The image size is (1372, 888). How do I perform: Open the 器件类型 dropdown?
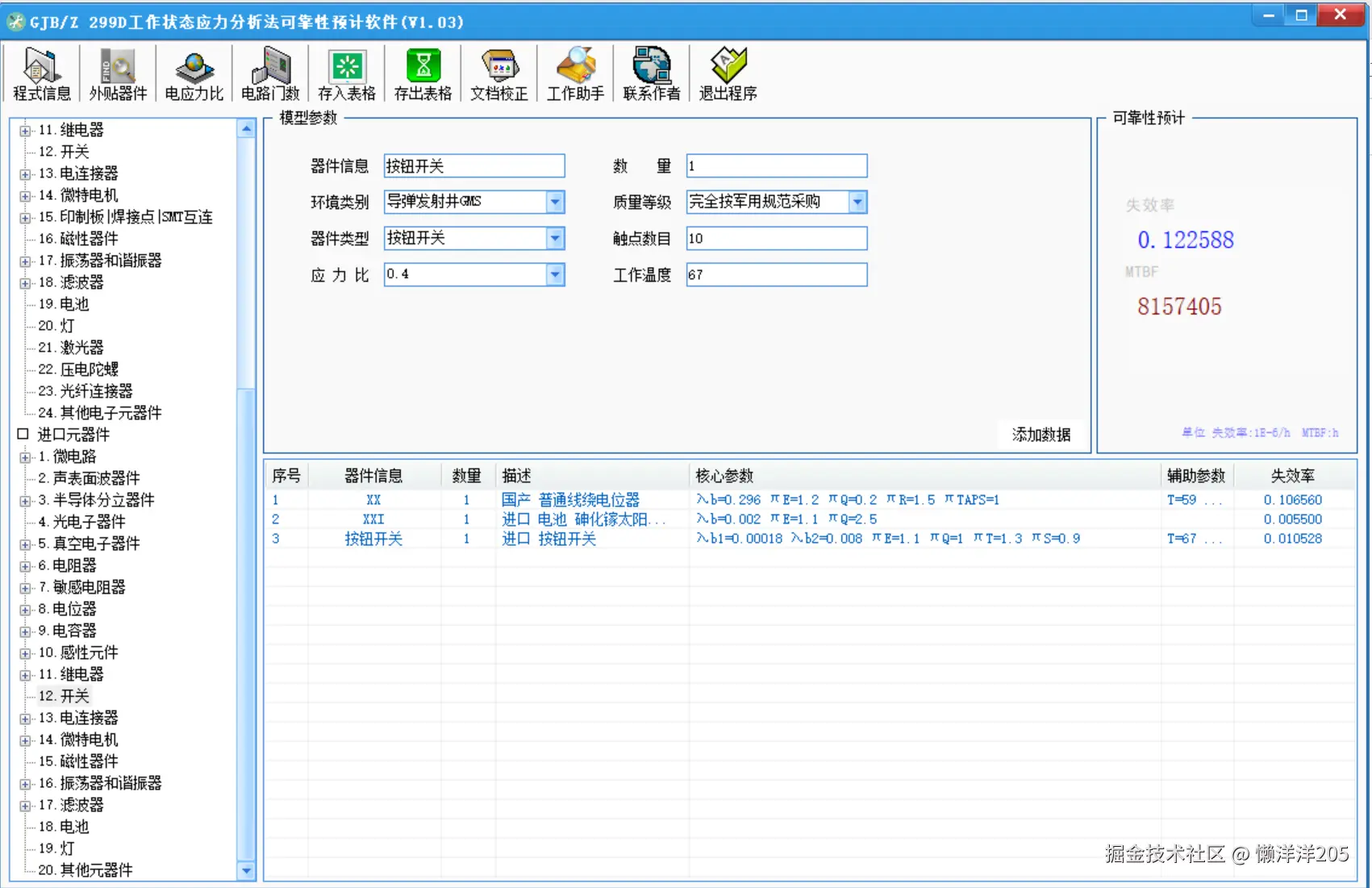pos(554,238)
